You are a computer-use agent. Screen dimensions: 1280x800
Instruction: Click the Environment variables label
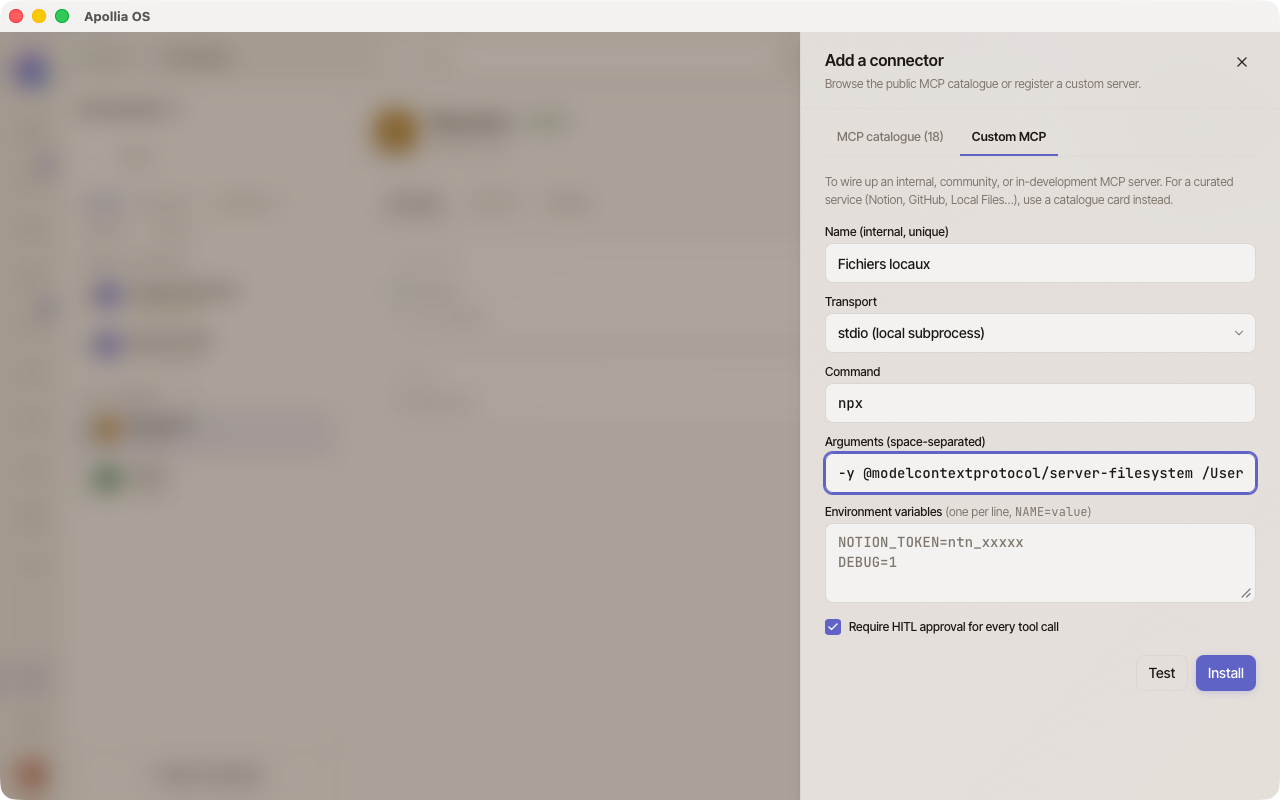[x=884, y=512]
